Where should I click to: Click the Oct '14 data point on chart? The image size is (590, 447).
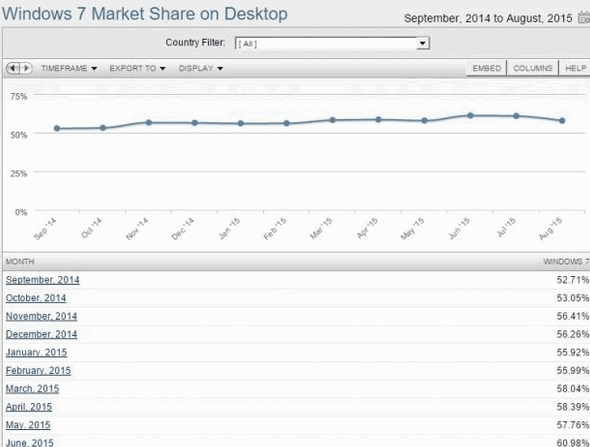coord(103,128)
